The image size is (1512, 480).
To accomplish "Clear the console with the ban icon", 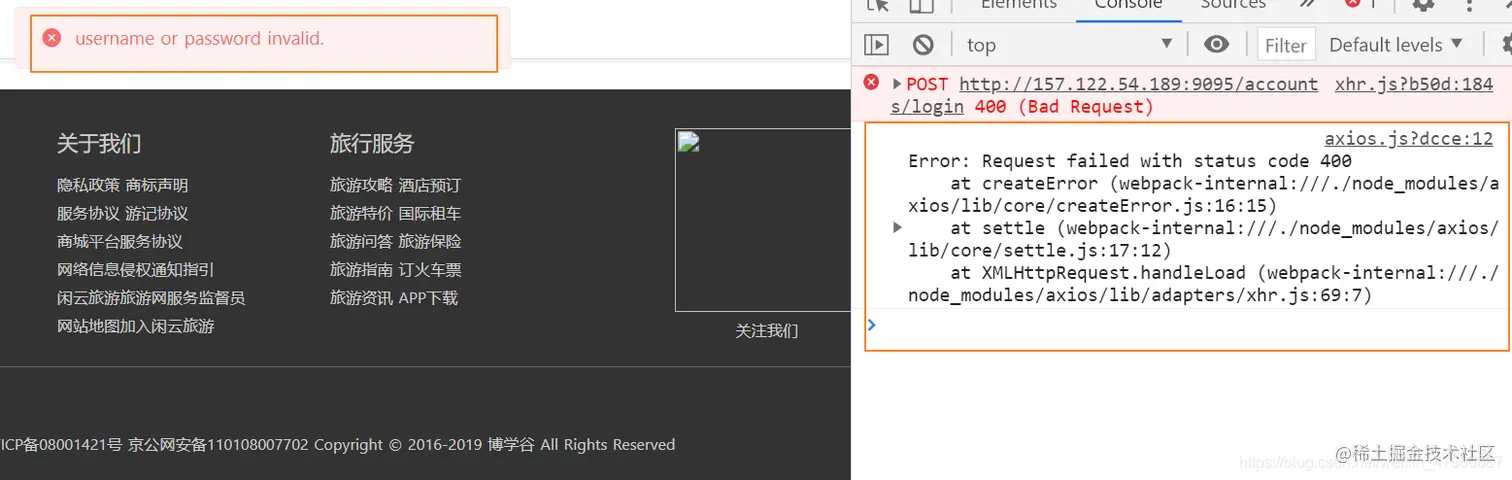I will point(923,44).
